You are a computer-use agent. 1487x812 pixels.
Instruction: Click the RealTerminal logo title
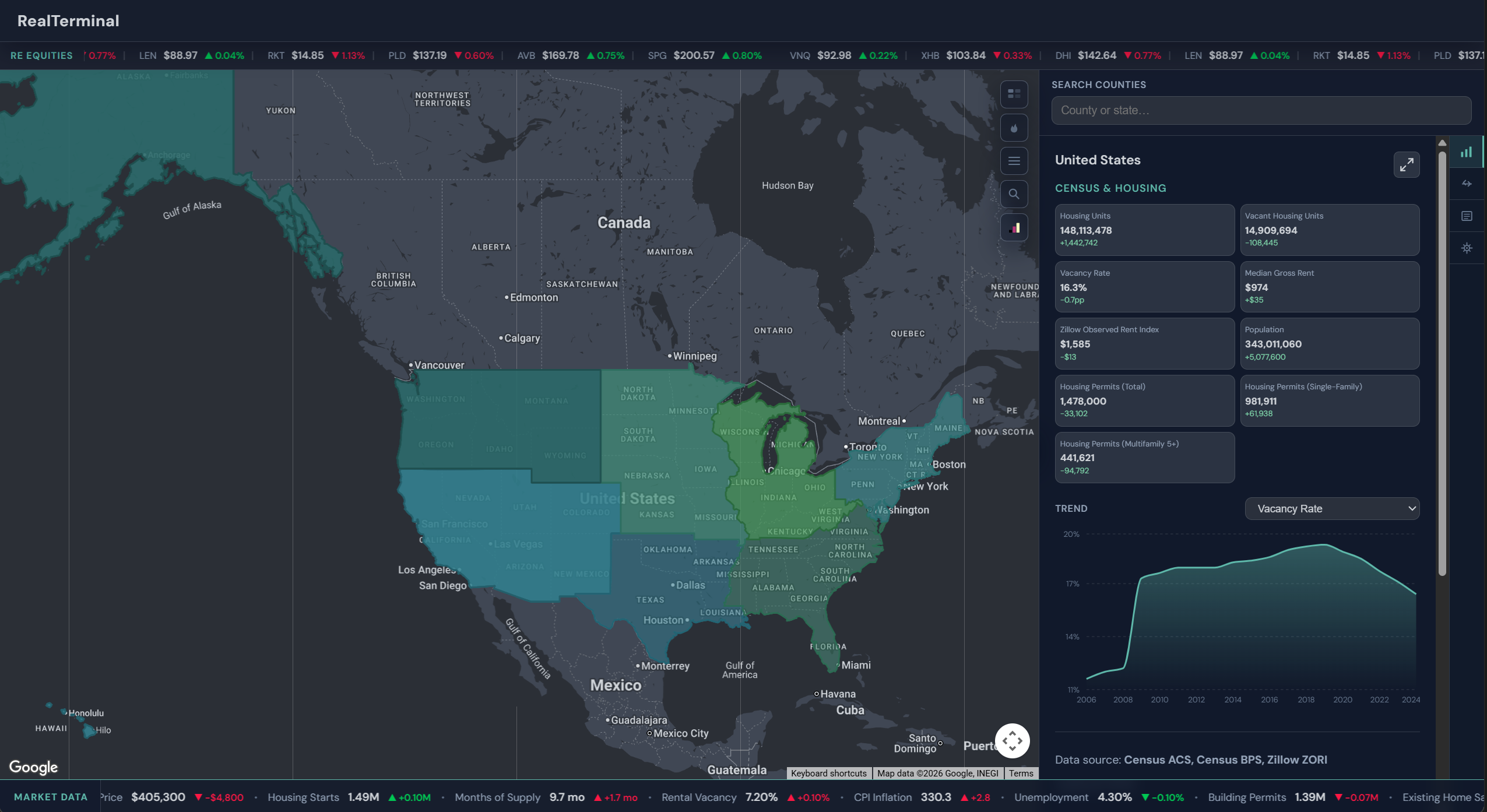pos(68,21)
